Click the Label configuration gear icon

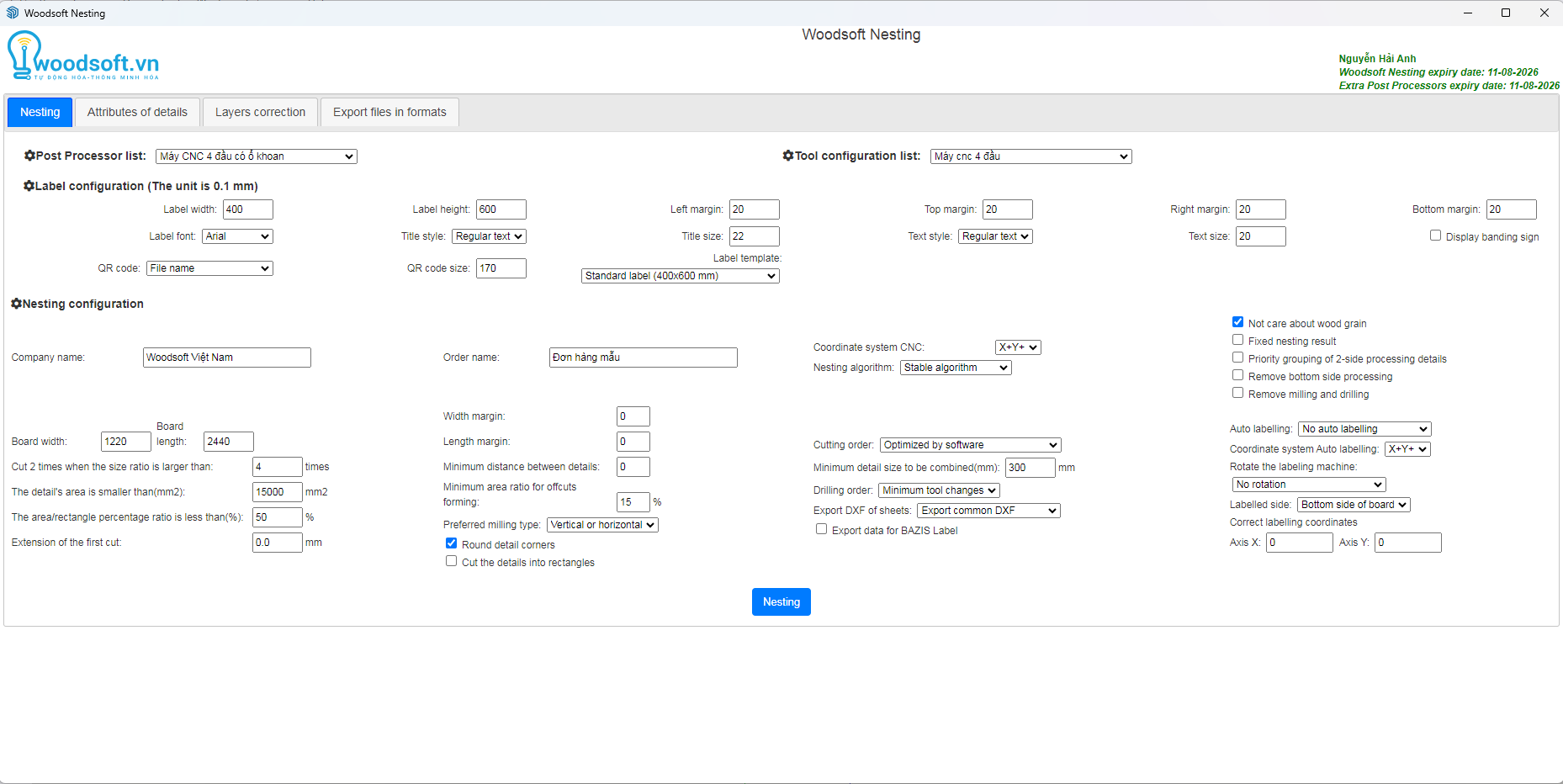pos(29,186)
